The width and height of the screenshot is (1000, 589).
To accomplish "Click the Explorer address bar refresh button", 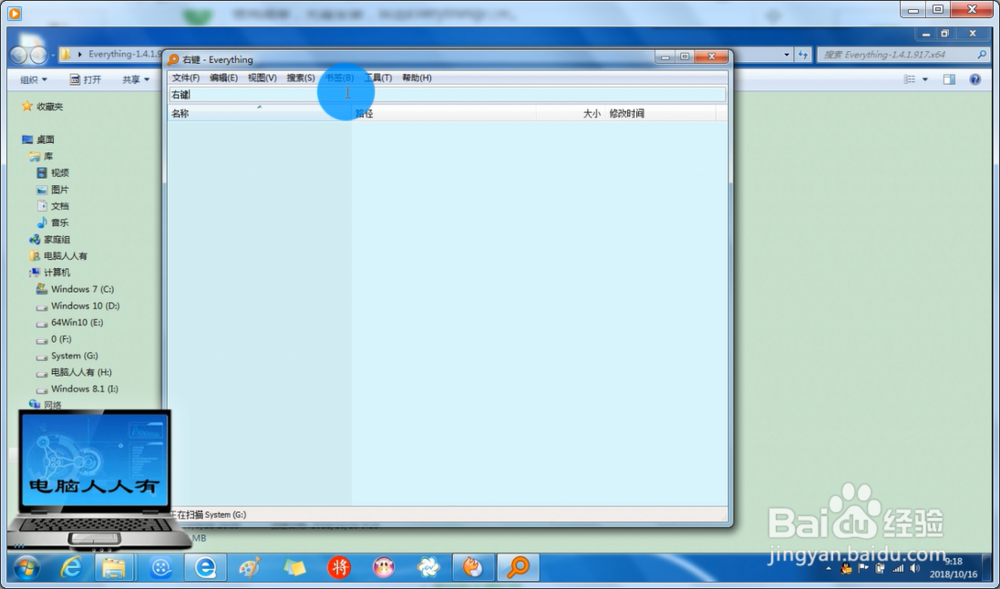I will pos(803,55).
